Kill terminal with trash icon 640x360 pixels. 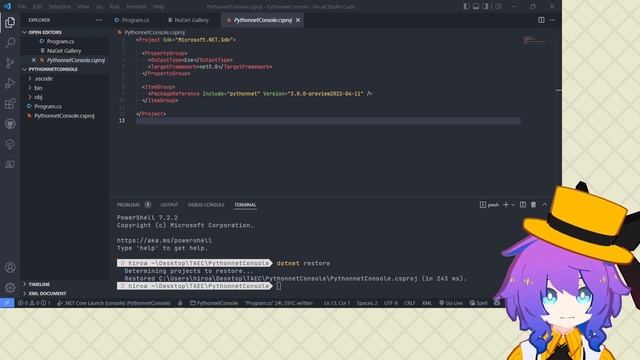[x=533, y=204]
